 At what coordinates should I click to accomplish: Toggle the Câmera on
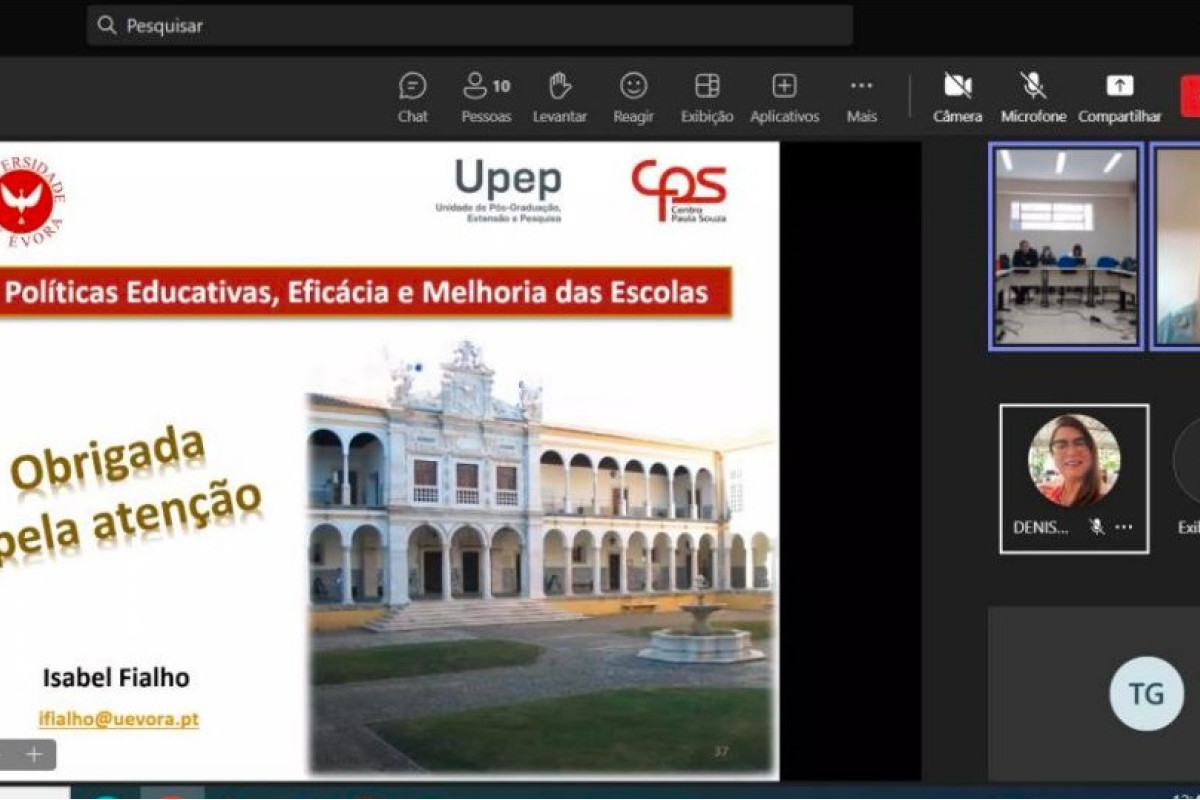pos(957,97)
